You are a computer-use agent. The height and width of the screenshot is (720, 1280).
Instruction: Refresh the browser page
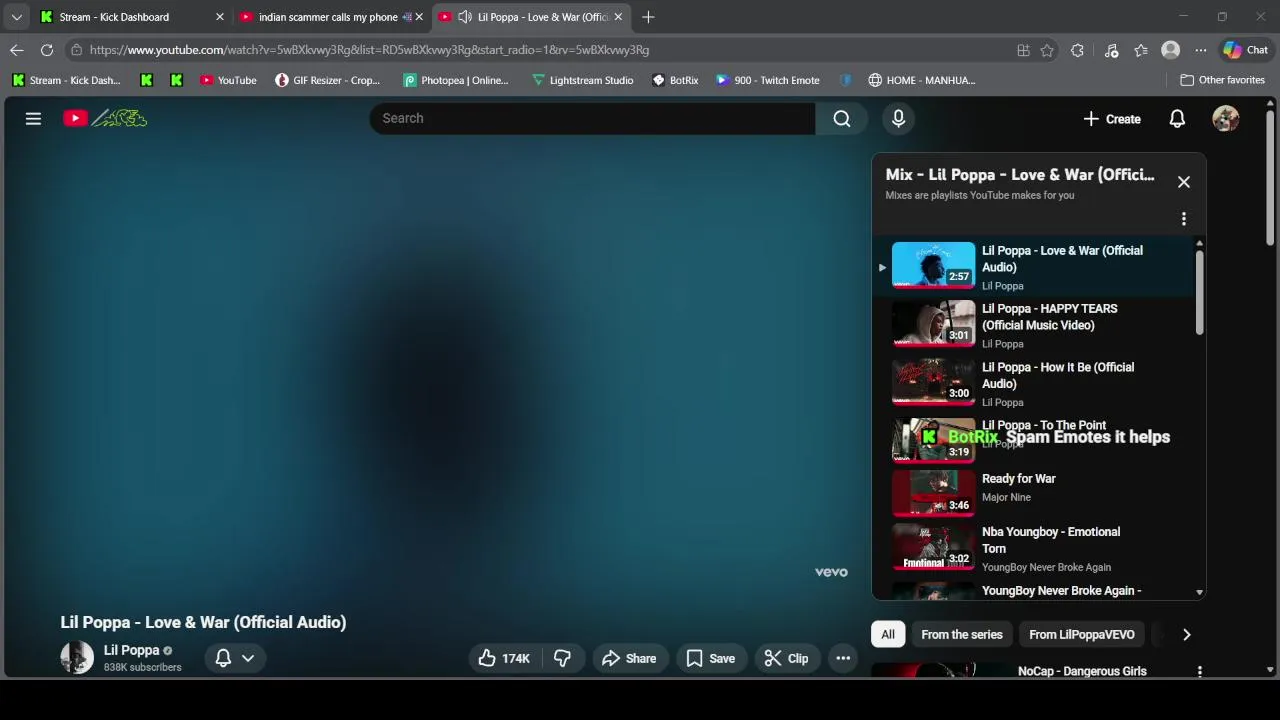47,50
